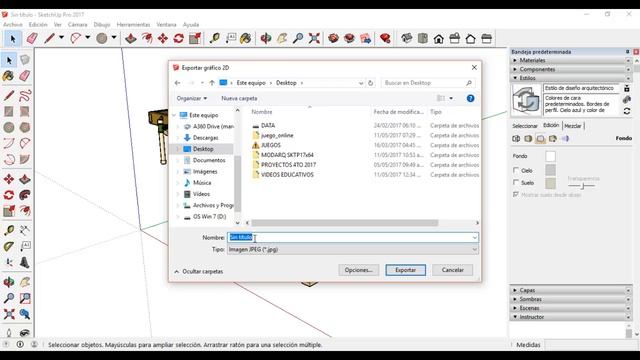Click the Cancelar button
The height and width of the screenshot is (360, 640).
tap(452, 270)
